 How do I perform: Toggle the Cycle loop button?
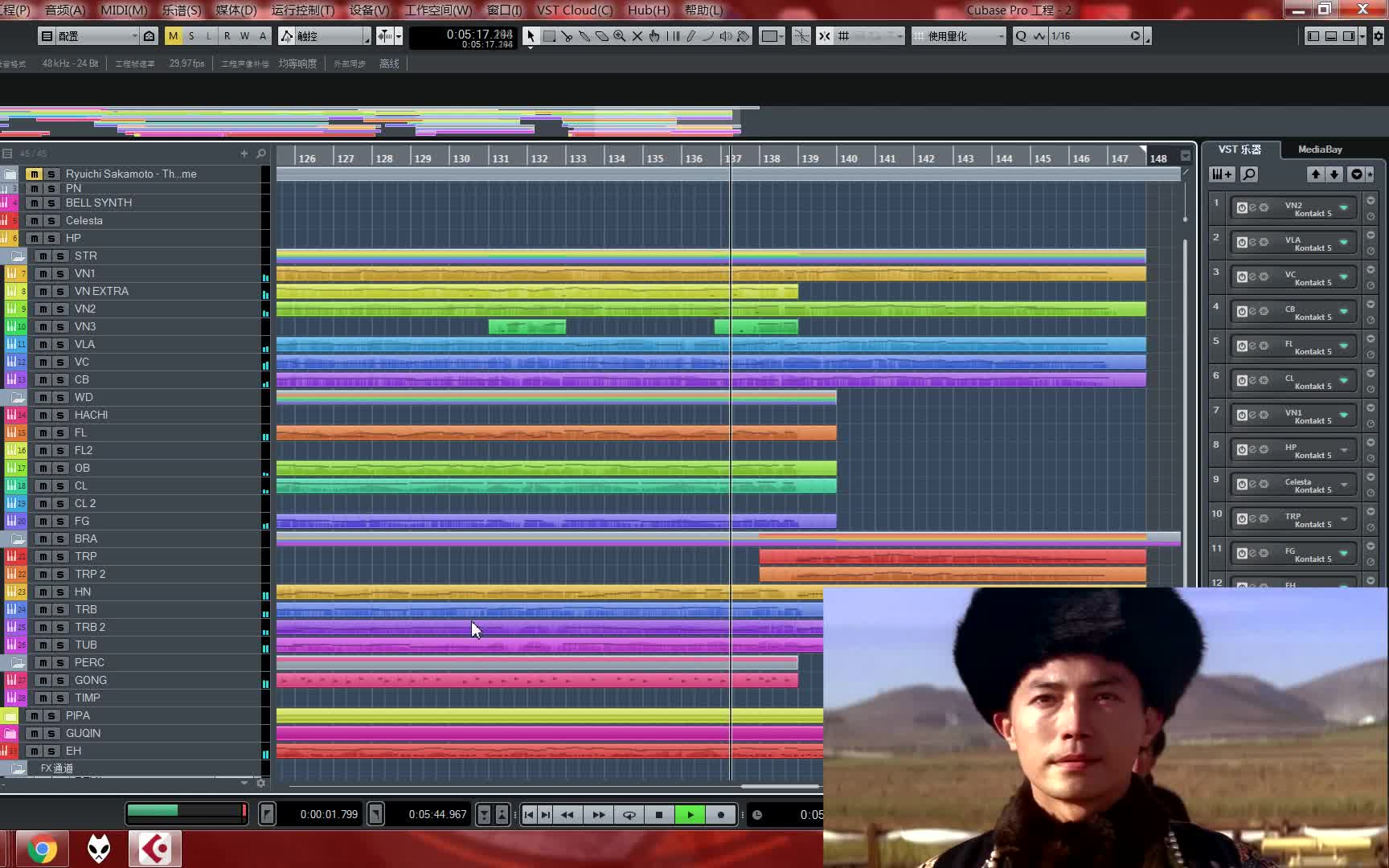click(x=629, y=814)
